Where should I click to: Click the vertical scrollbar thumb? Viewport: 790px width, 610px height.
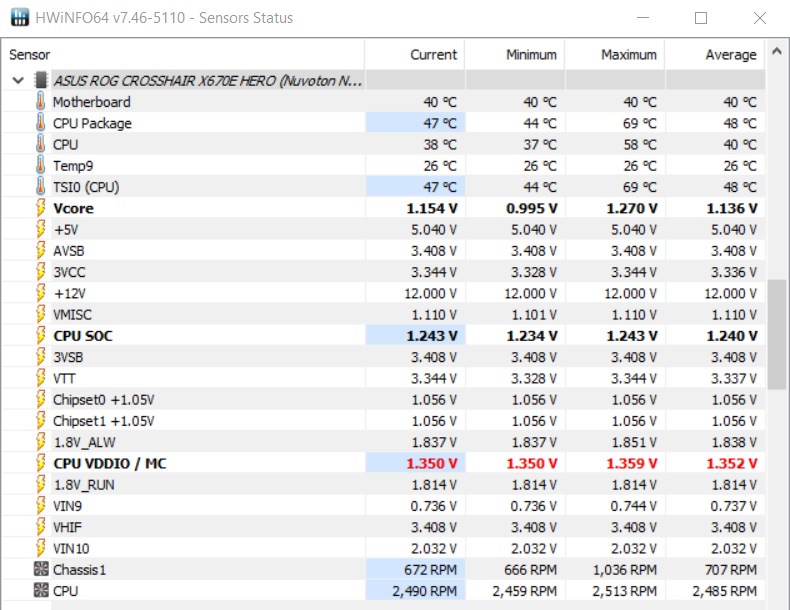pyautogui.click(x=776, y=334)
